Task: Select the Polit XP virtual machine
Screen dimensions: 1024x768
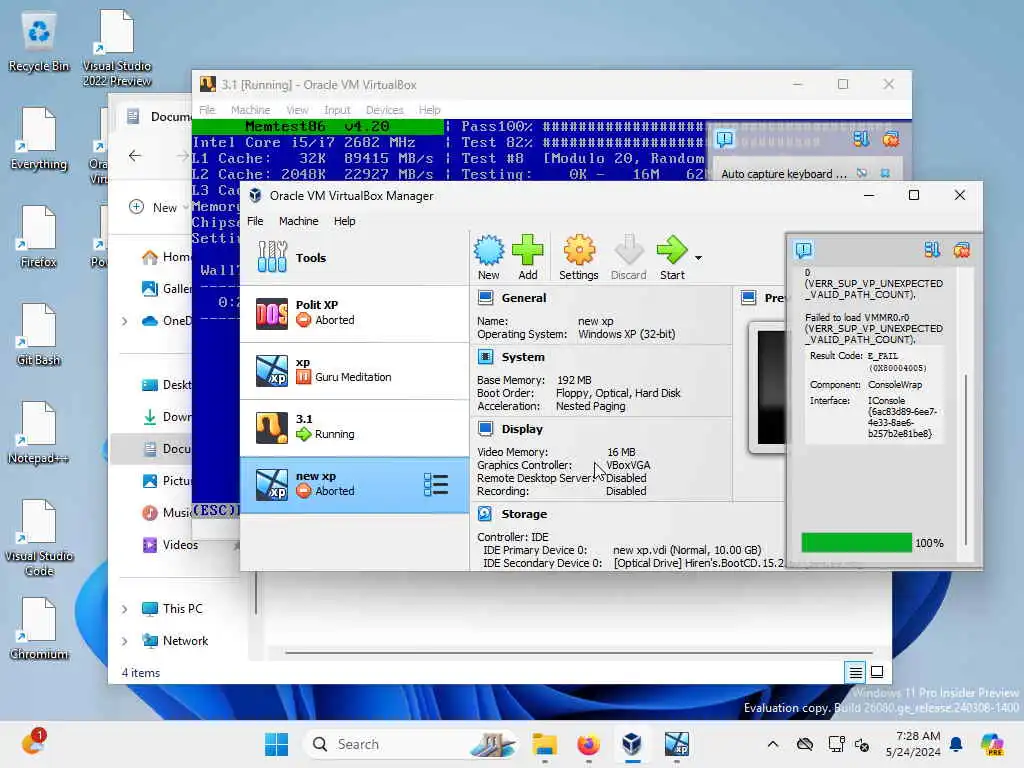Action: pos(355,313)
